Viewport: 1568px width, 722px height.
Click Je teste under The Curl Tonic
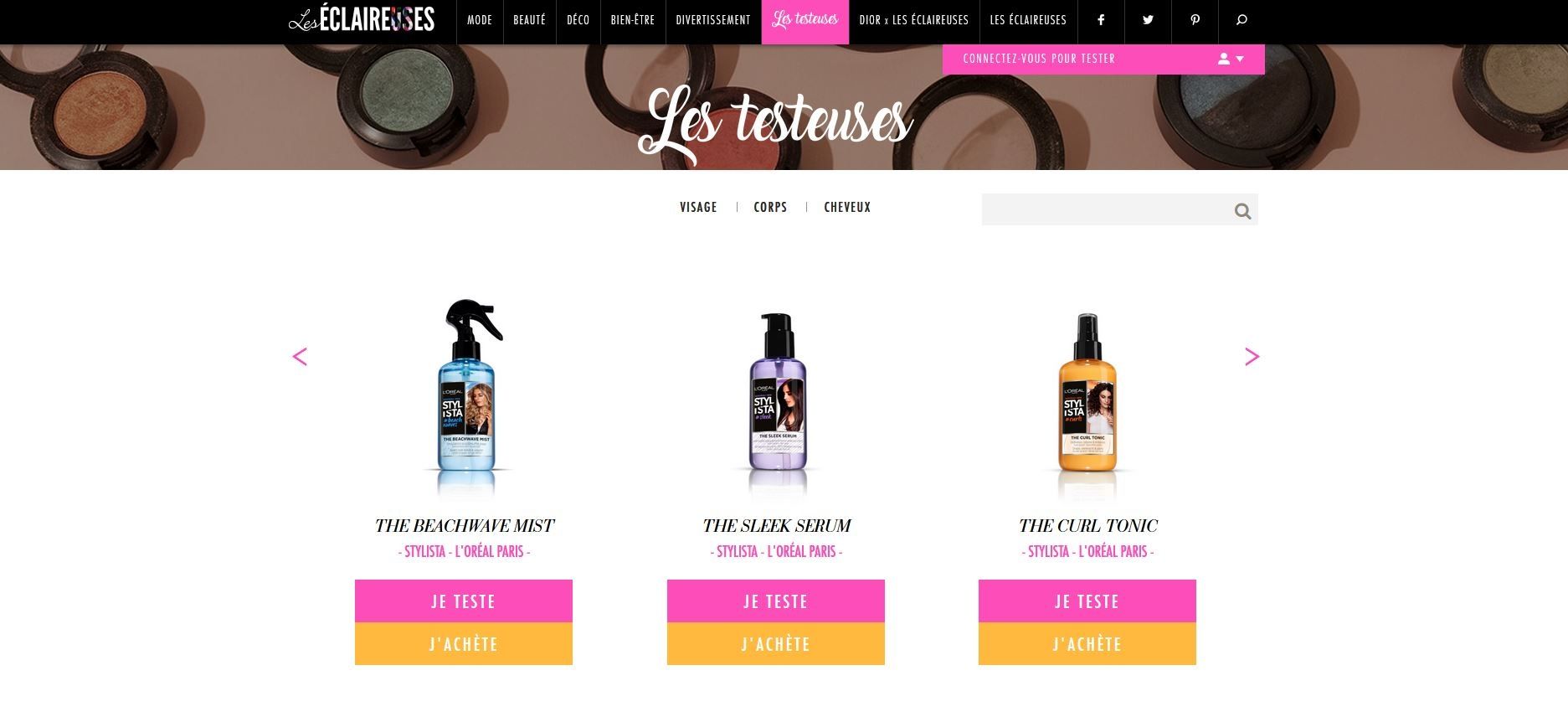[x=1087, y=601]
